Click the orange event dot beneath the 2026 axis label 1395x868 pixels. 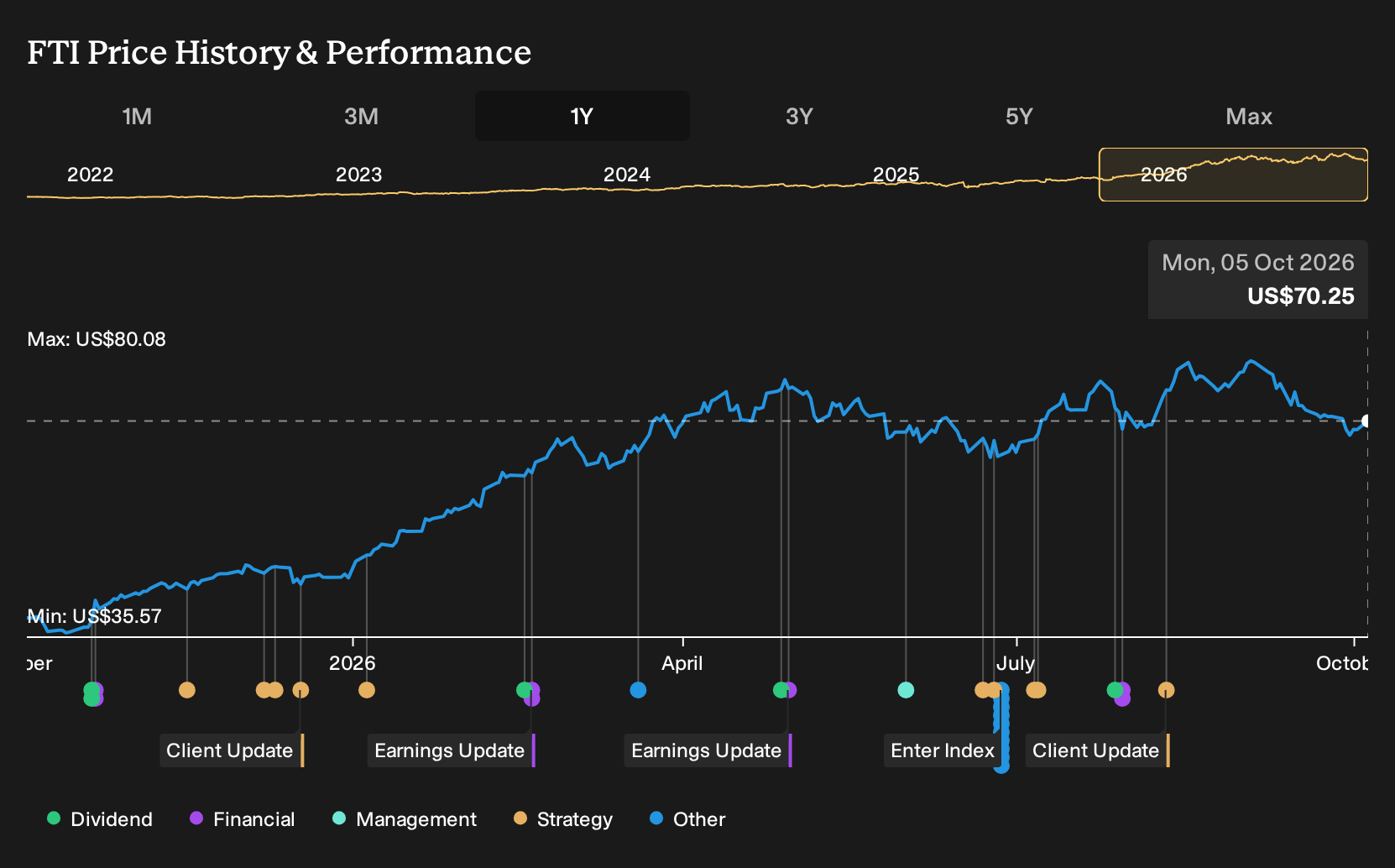[367, 690]
